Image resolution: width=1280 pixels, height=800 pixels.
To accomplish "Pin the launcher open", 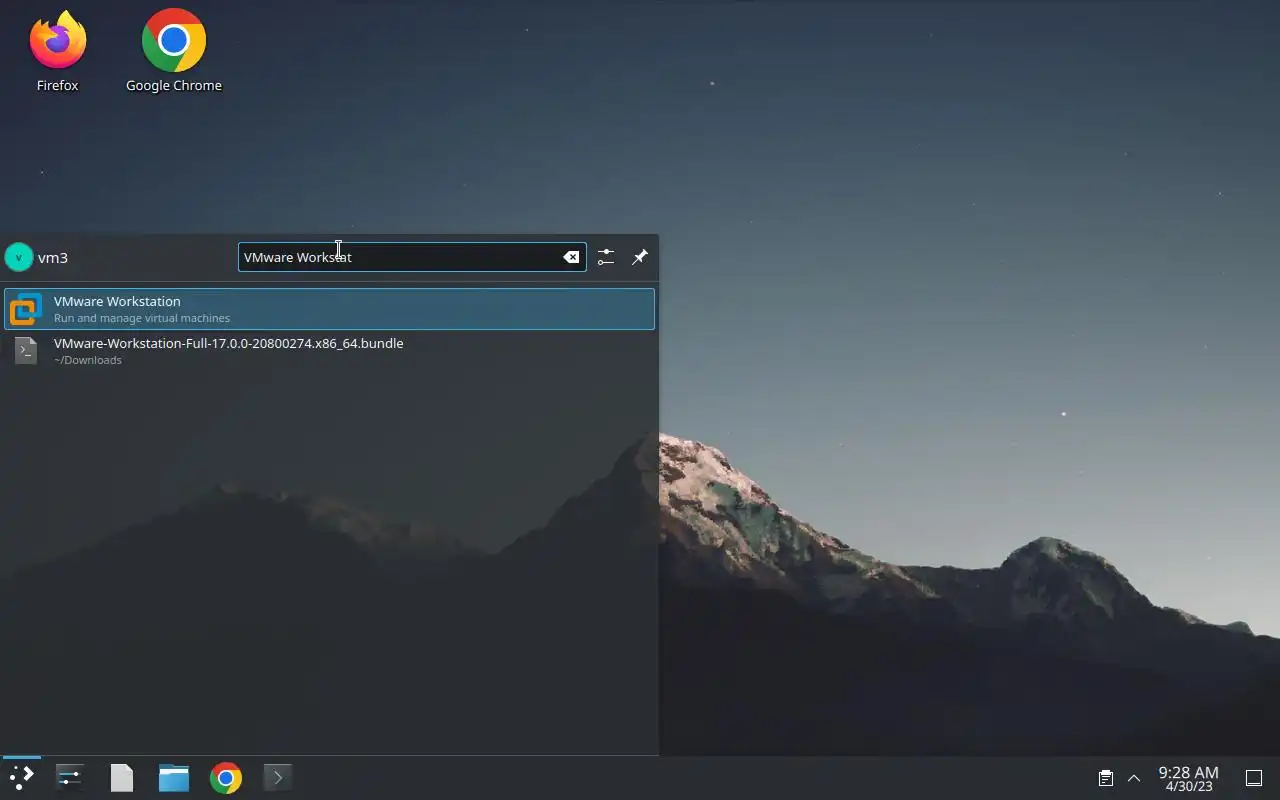I will click(x=640, y=257).
